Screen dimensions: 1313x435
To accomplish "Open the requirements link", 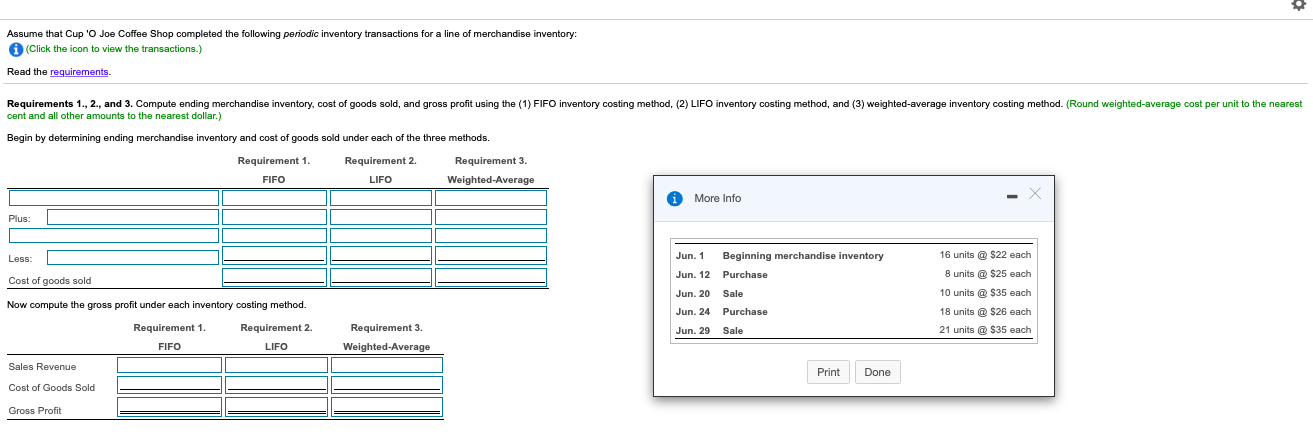I will (x=79, y=72).
